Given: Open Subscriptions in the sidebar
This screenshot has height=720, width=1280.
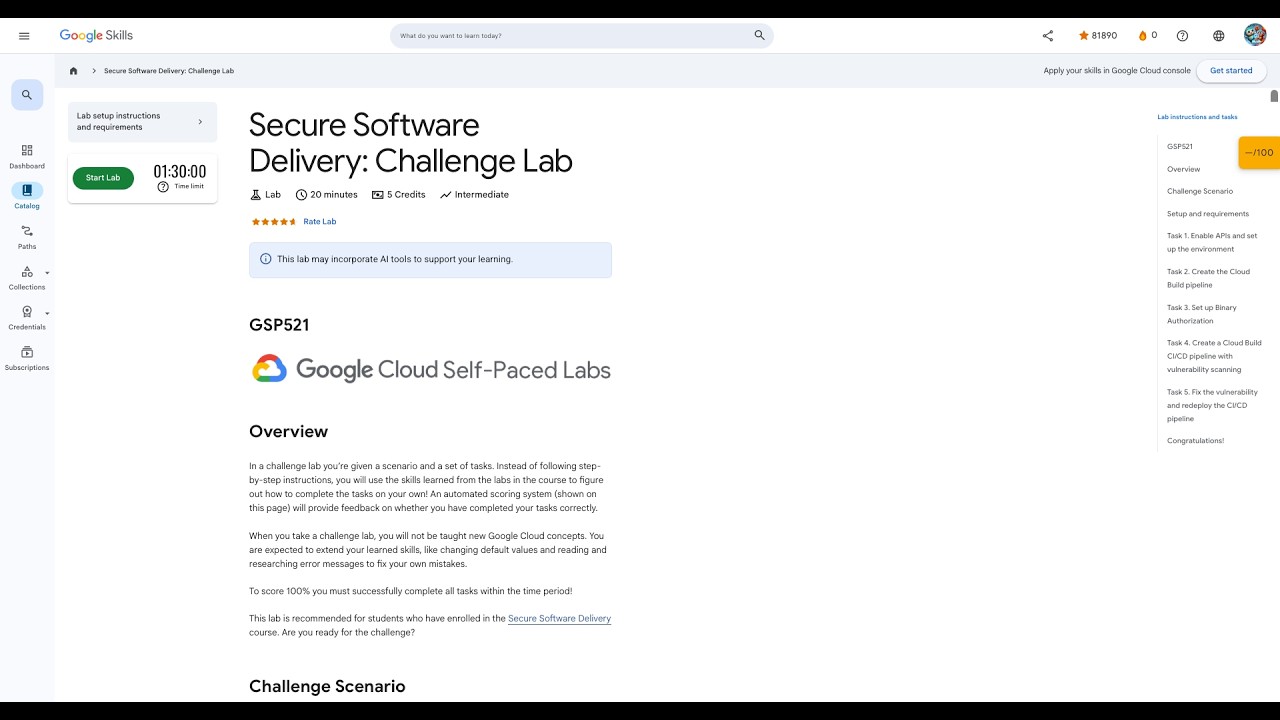Looking at the screenshot, I should click(27, 359).
